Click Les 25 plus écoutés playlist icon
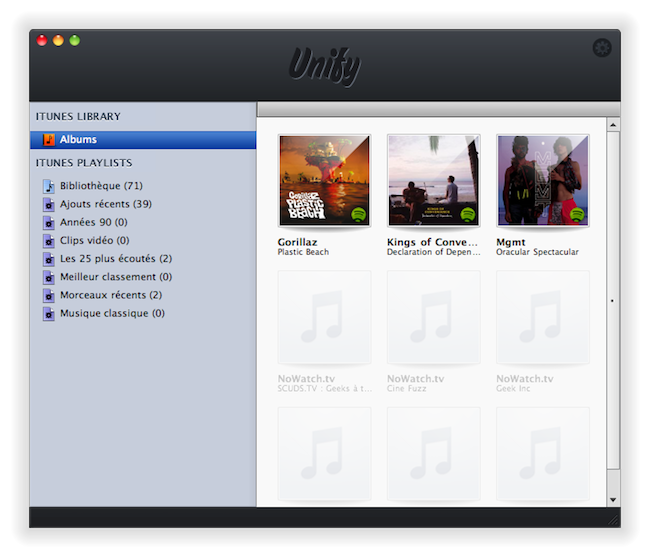 pos(49,259)
